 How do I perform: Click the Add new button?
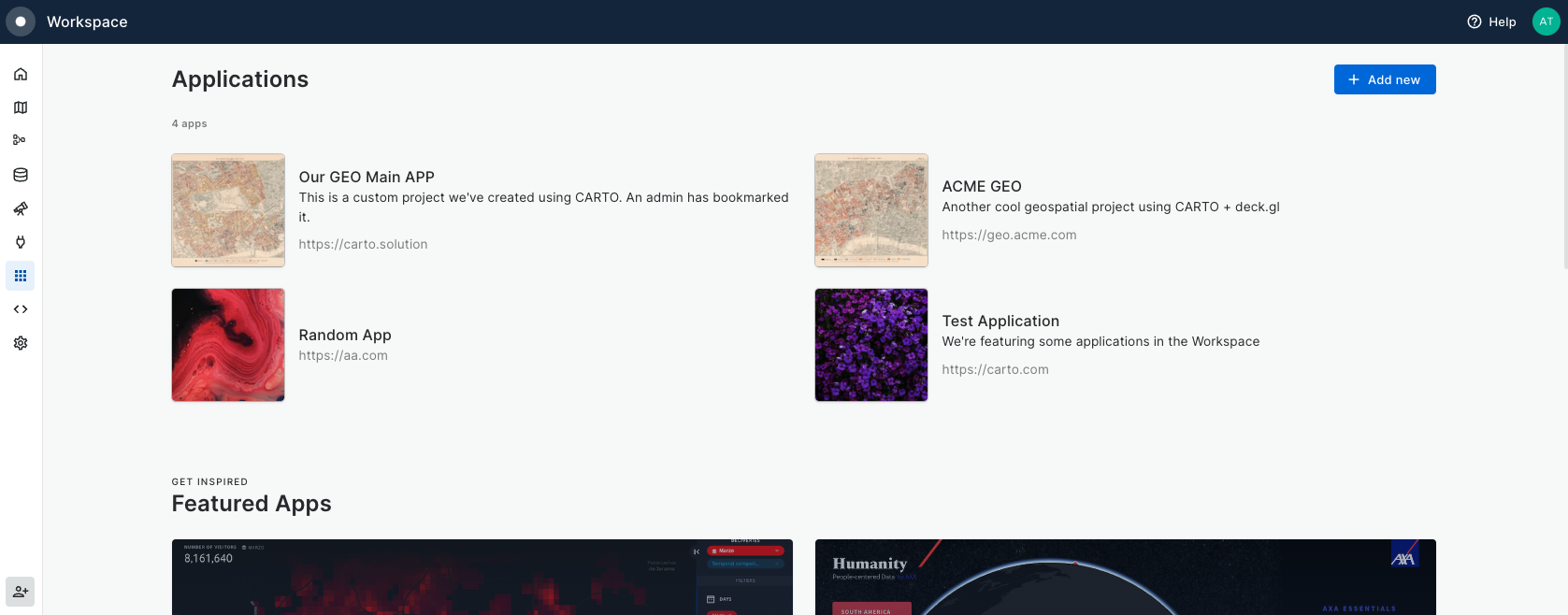point(1384,79)
